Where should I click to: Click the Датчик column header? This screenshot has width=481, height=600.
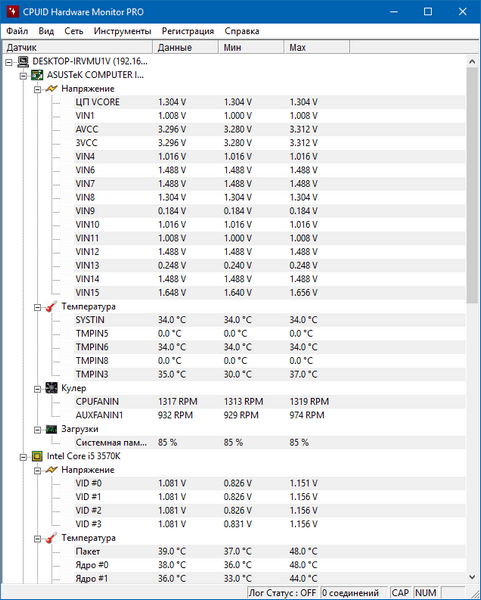[x=77, y=47]
